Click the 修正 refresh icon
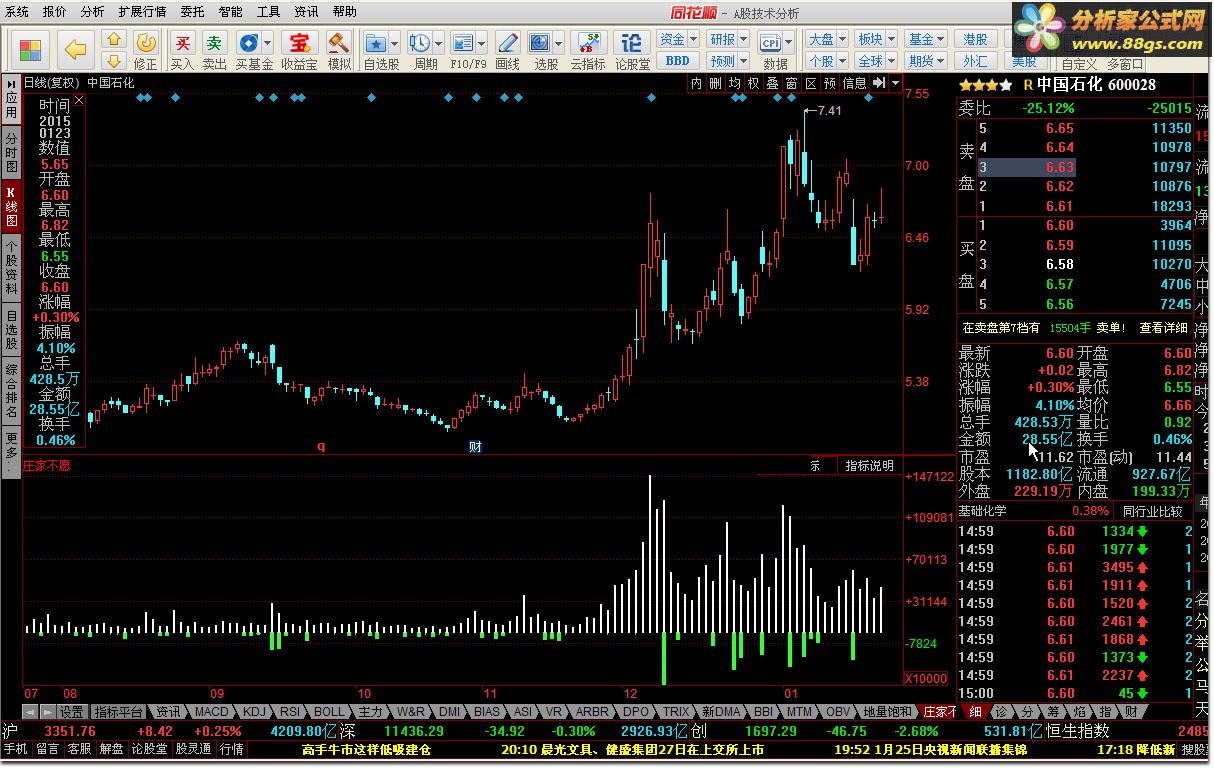1214x768 pixels. click(x=146, y=42)
